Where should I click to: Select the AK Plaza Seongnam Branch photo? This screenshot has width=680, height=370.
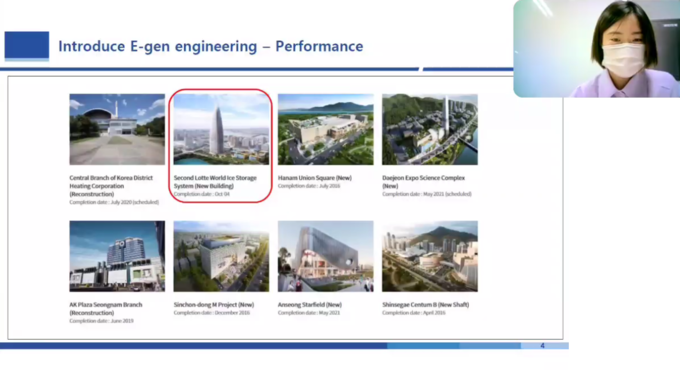pyautogui.click(x=117, y=256)
